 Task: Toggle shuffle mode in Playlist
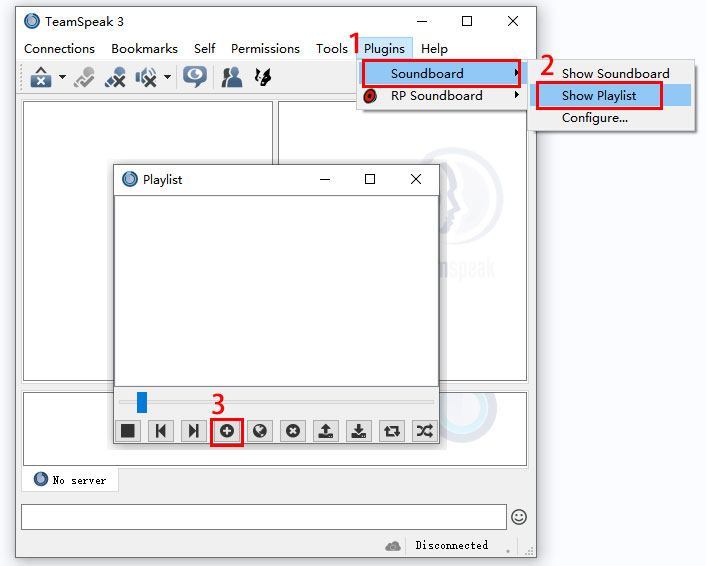click(x=425, y=431)
